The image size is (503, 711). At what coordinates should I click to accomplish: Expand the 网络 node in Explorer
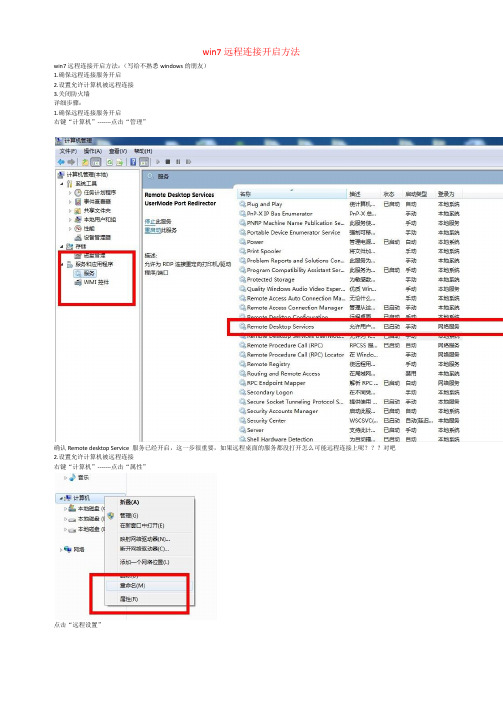click(x=61, y=549)
